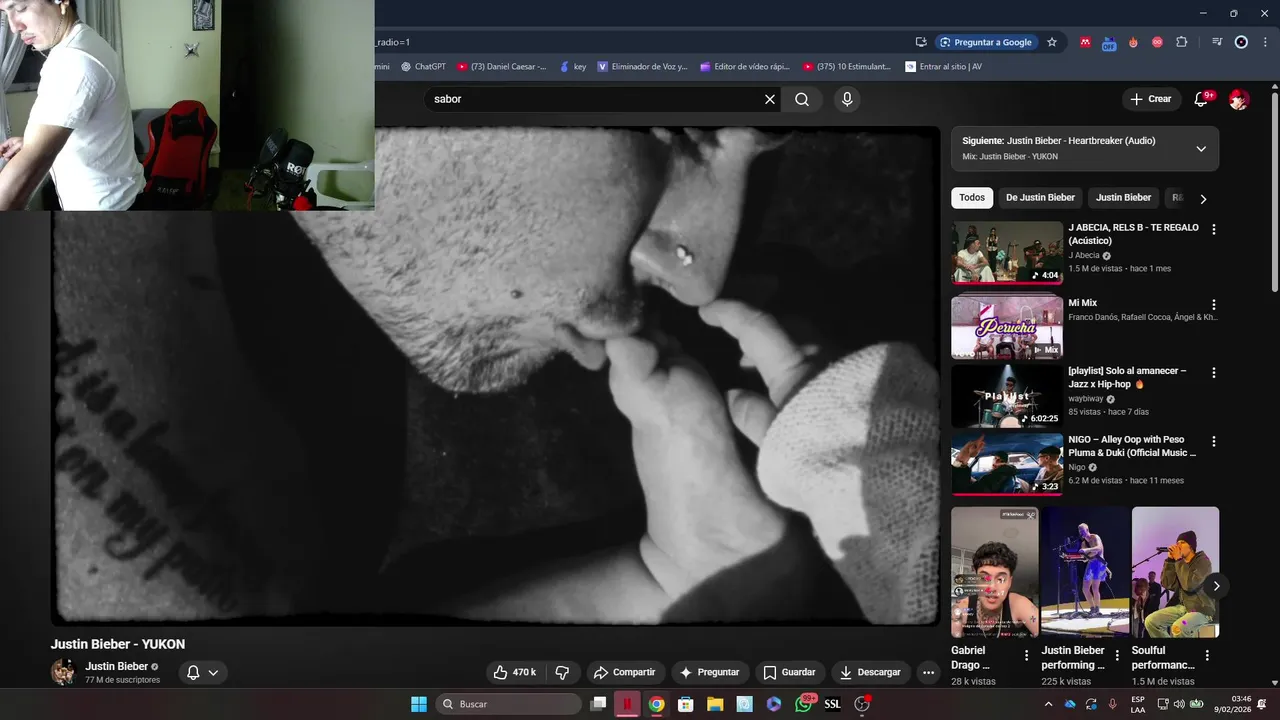Click the orange flame extension icon
The image size is (1280, 720).
coord(1133,42)
